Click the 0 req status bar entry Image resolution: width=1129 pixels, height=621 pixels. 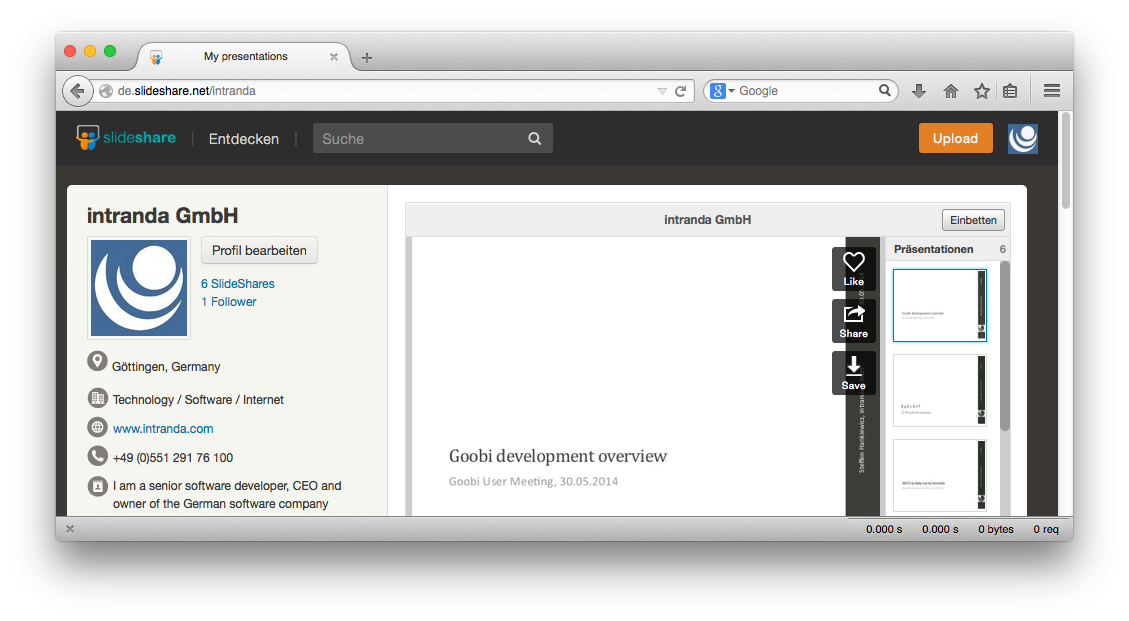pos(1046,529)
